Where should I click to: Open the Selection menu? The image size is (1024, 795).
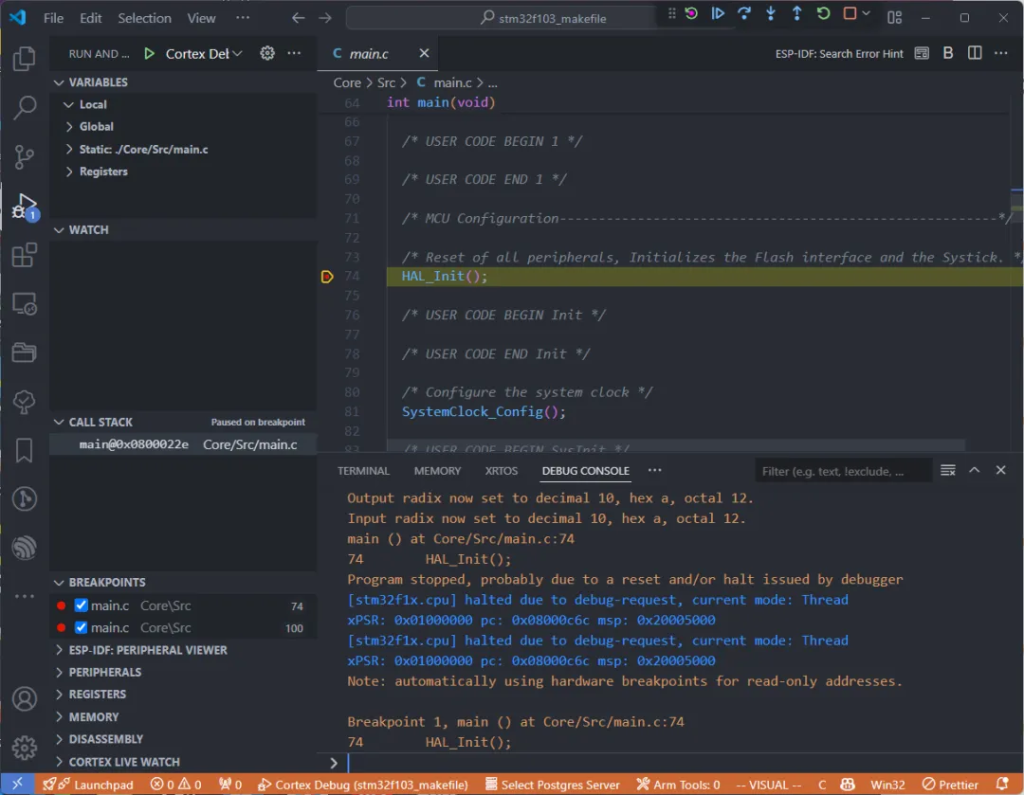click(144, 18)
